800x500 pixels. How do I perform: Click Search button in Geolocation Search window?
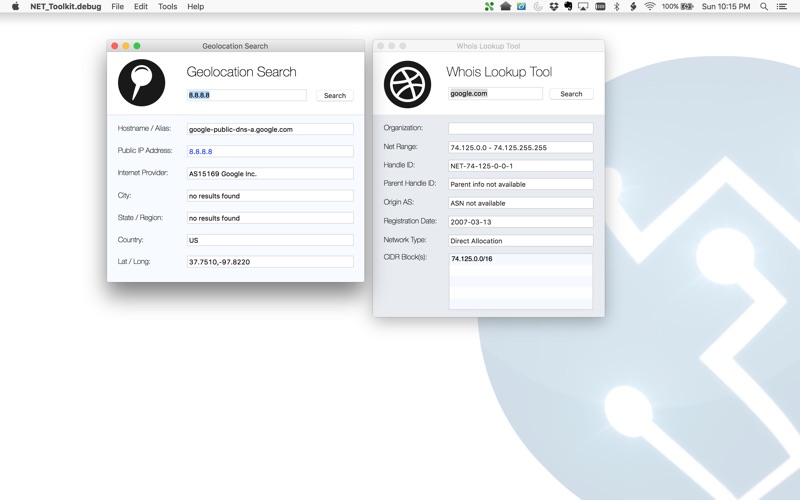(335, 95)
